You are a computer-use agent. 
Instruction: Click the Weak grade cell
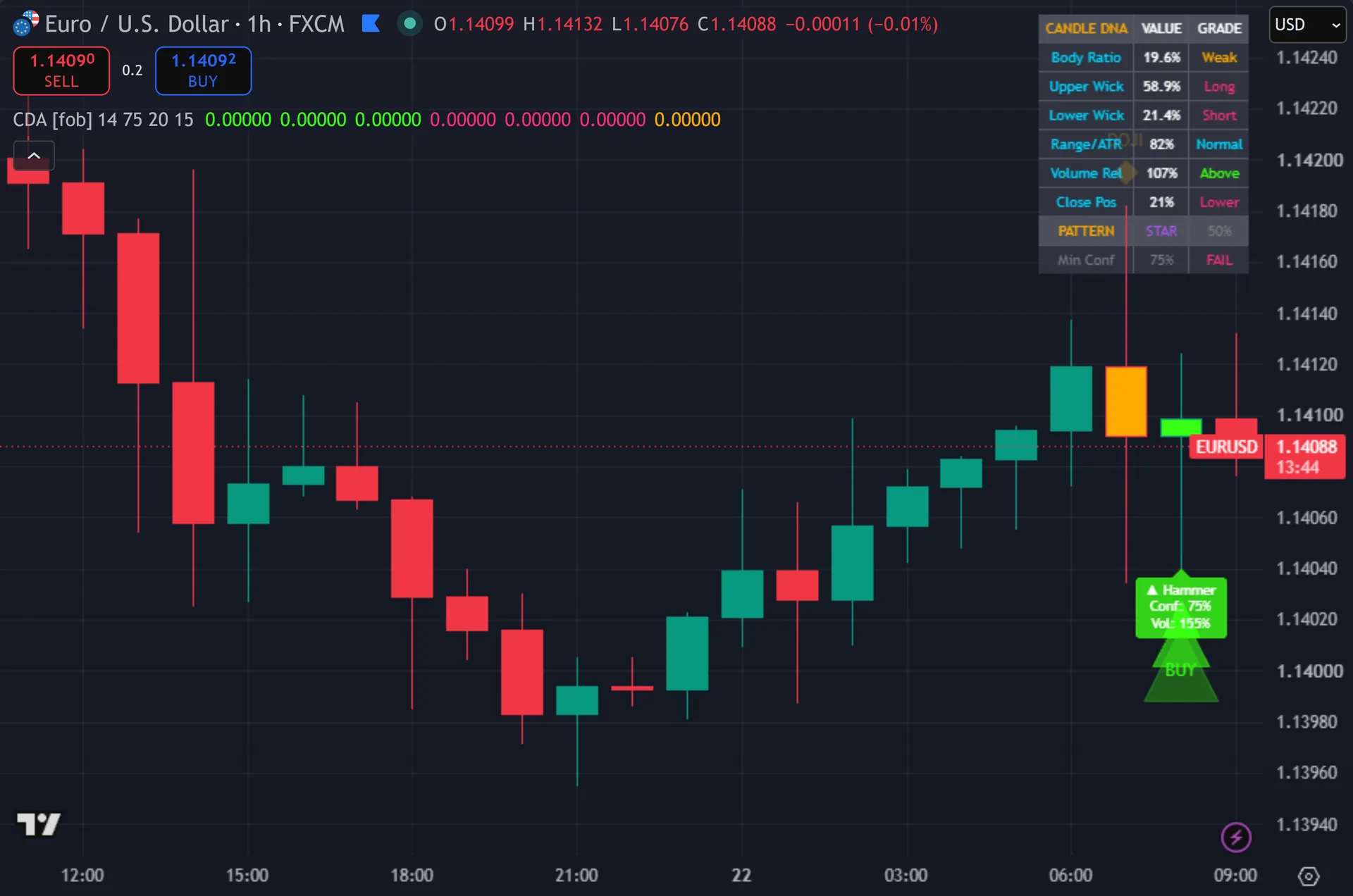click(x=1219, y=57)
